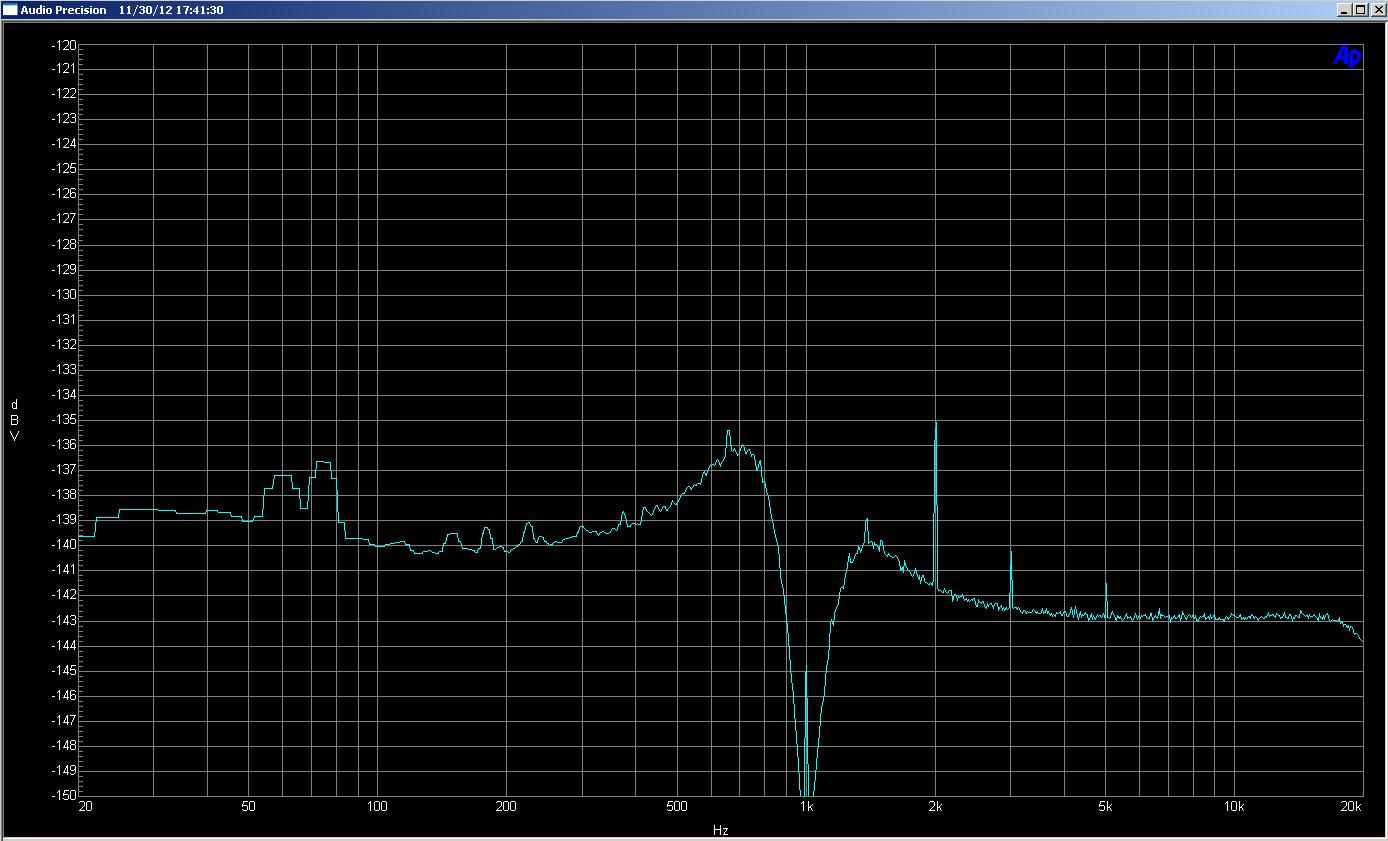This screenshot has height=841, width=1388.
Task: Click the 500 label on the frequency axis
Action: point(676,807)
